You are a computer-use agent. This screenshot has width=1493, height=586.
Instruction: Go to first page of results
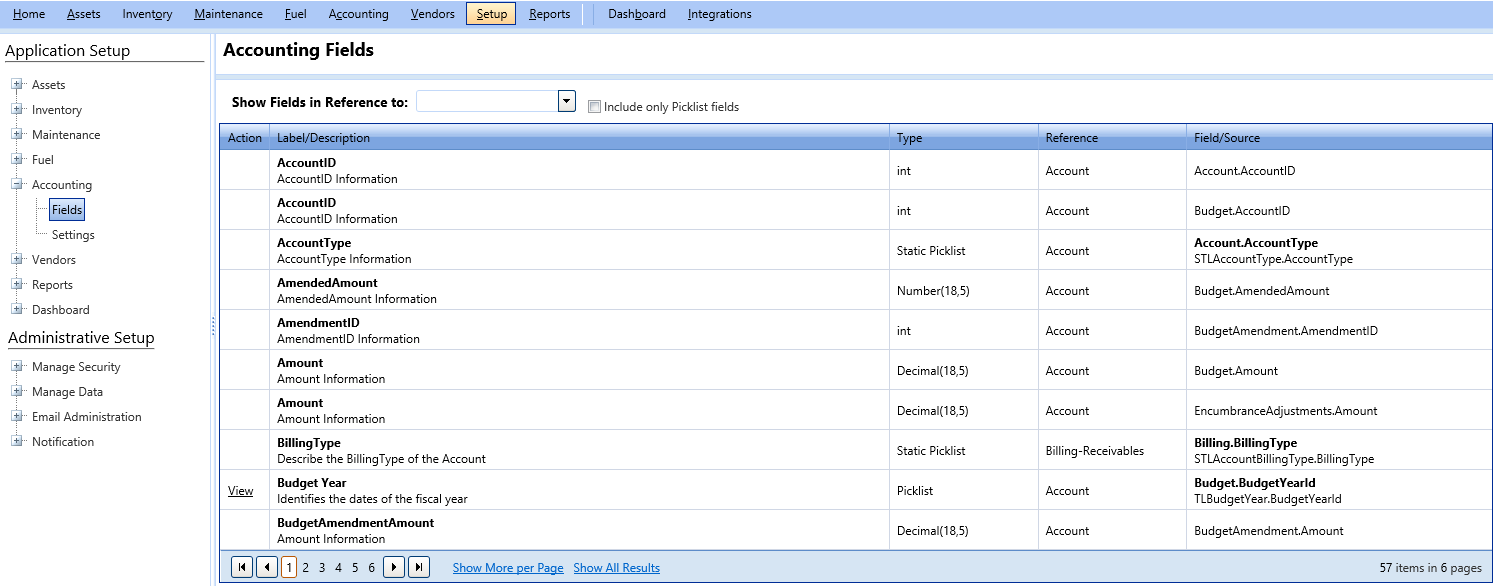point(242,567)
